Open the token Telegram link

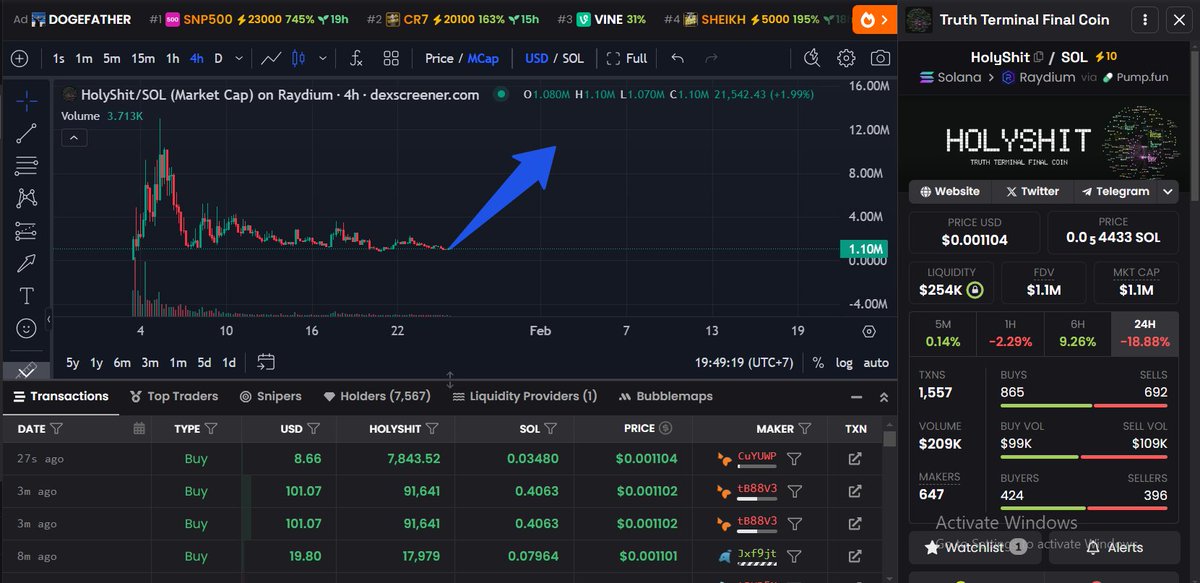(1116, 191)
